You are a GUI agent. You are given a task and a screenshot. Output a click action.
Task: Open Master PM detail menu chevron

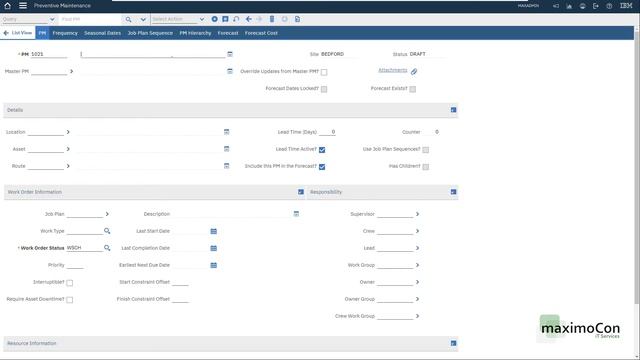click(71, 71)
